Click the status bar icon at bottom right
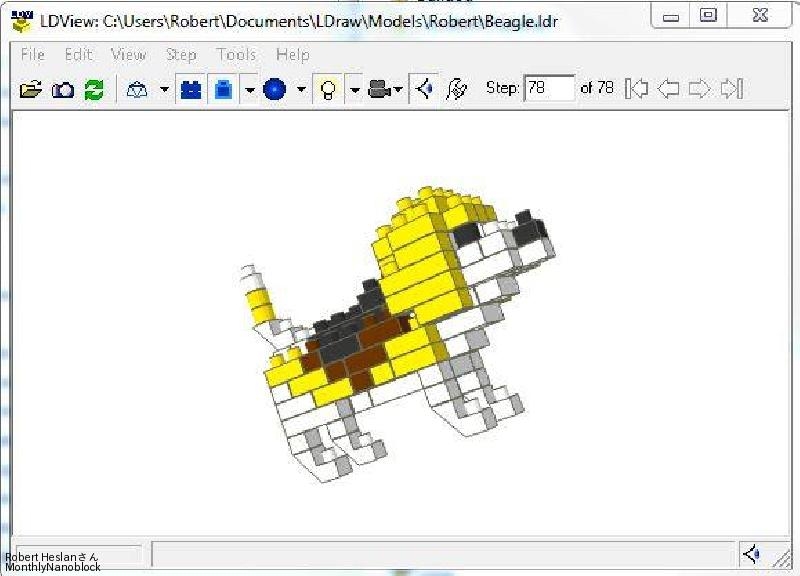The height and width of the screenshot is (576, 800). click(x=751, y=553)
